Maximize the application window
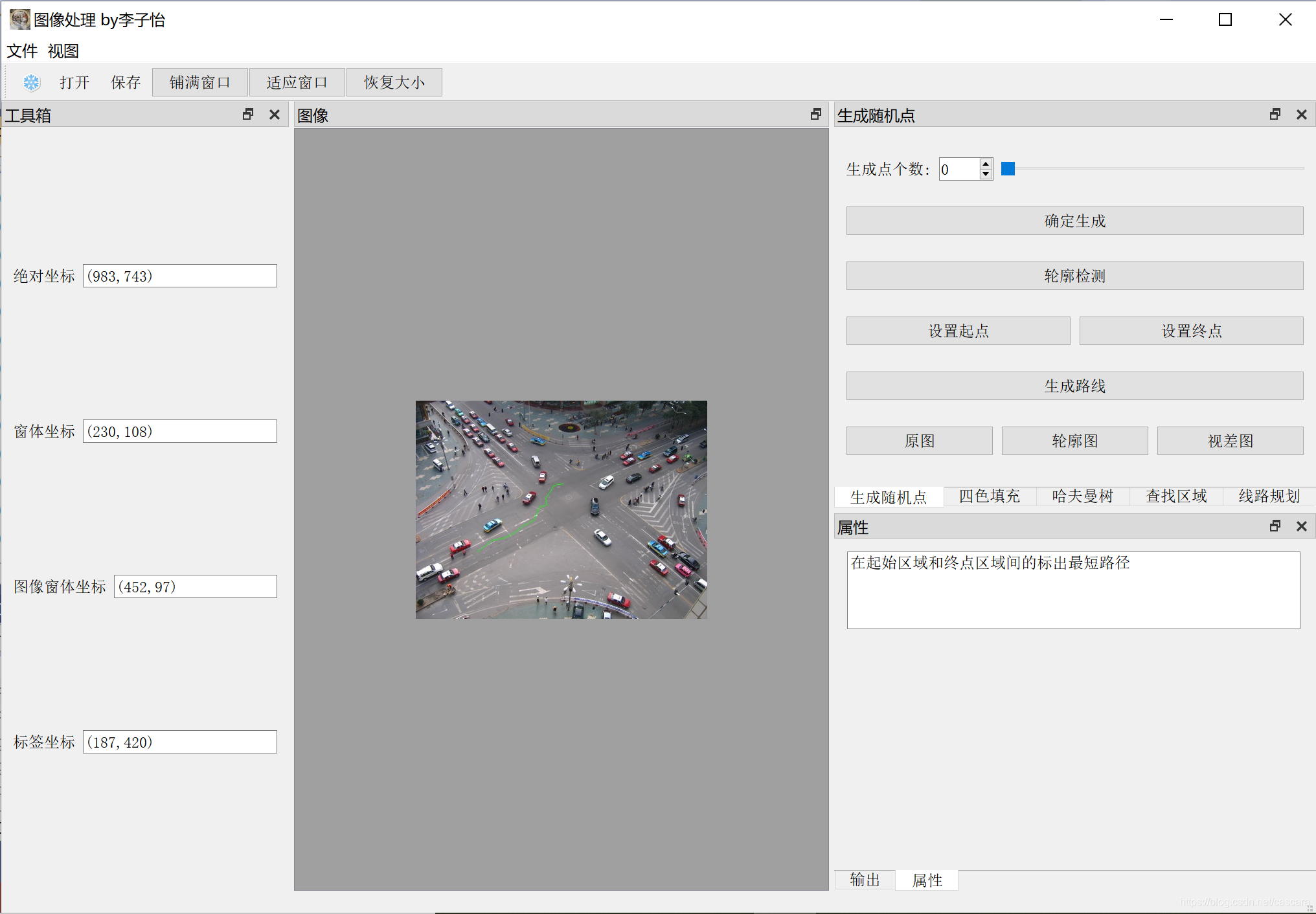The width and height of the screenshot is (1316, 914). point(1225,19)
